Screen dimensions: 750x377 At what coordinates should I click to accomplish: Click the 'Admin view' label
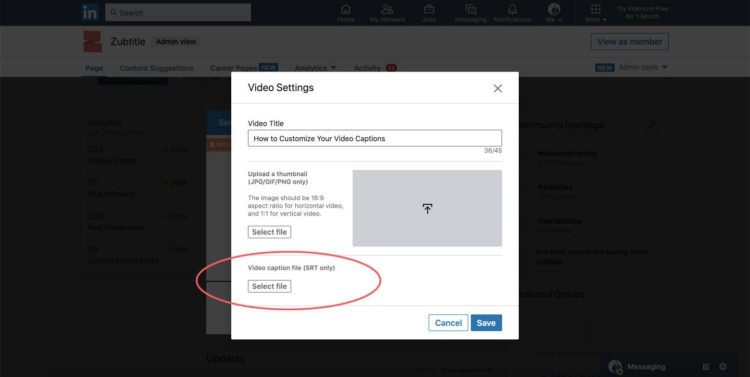176,42
